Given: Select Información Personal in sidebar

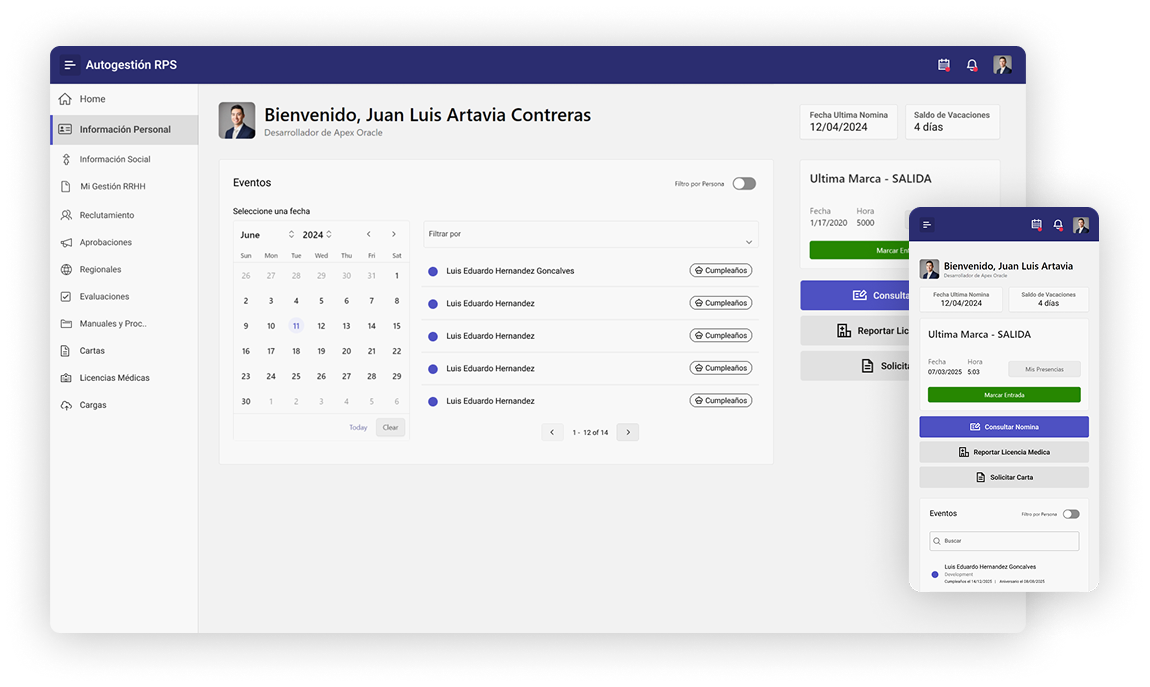Looking at the screenshot, I should tap(124, 129).
